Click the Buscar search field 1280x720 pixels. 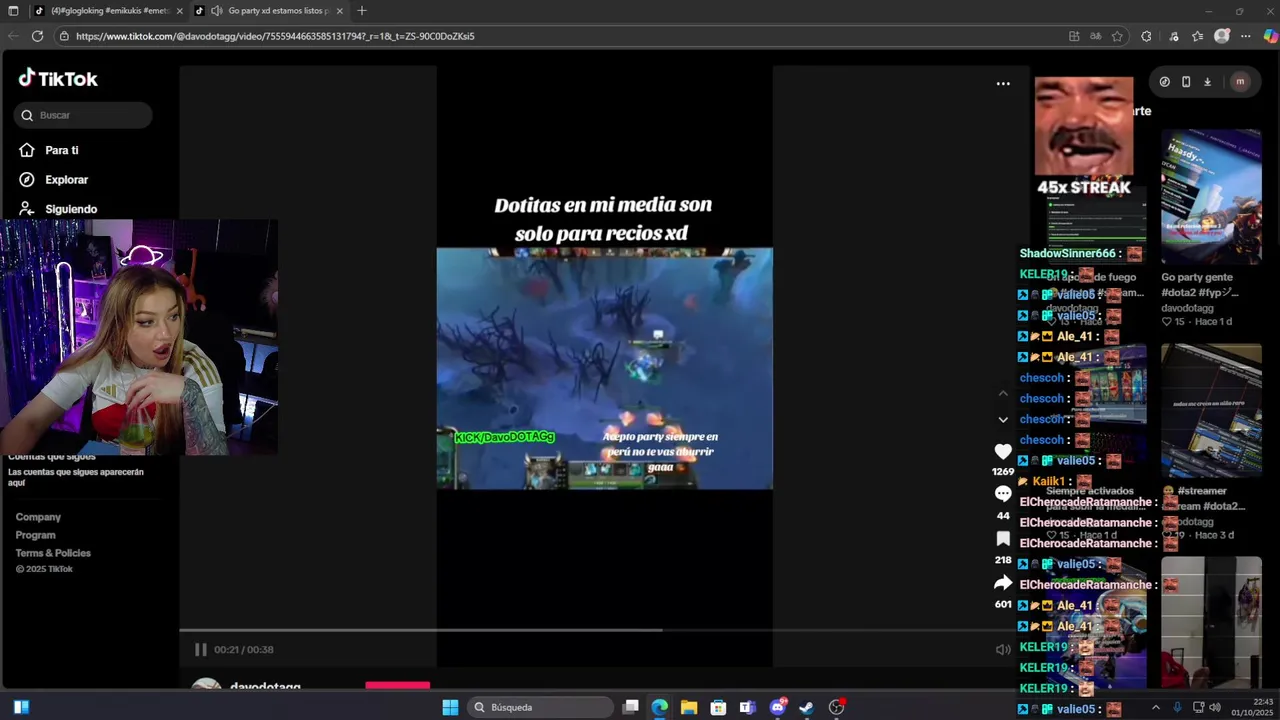(x=83, y=115)
